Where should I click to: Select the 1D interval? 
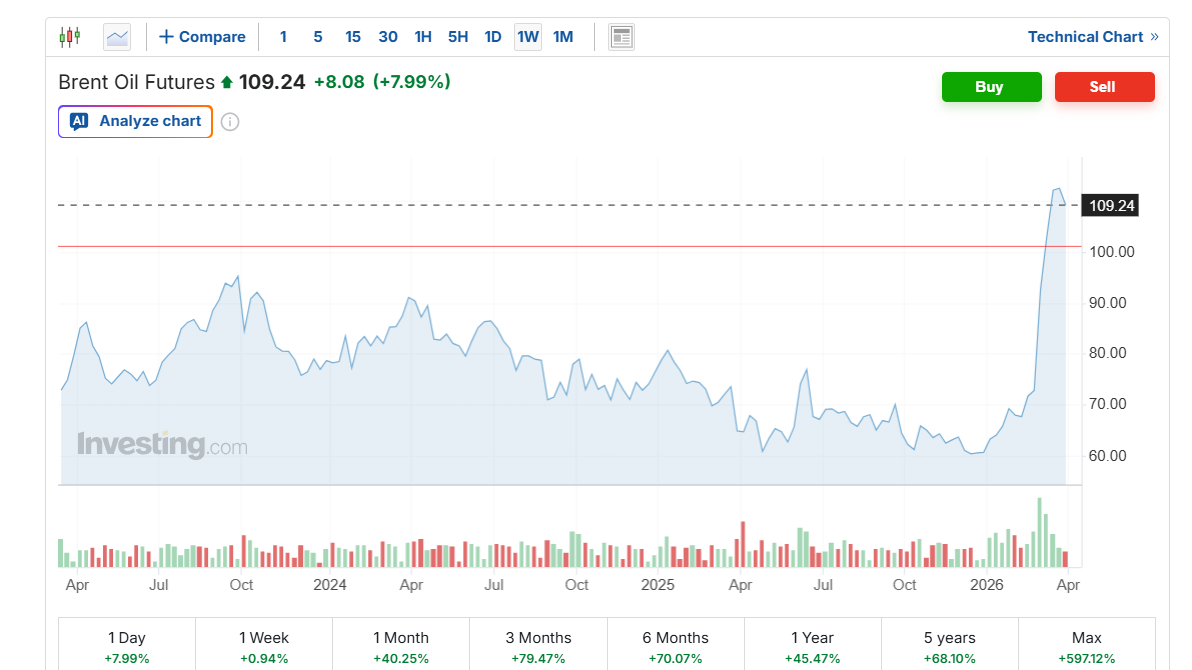click(x=493, y=37)
